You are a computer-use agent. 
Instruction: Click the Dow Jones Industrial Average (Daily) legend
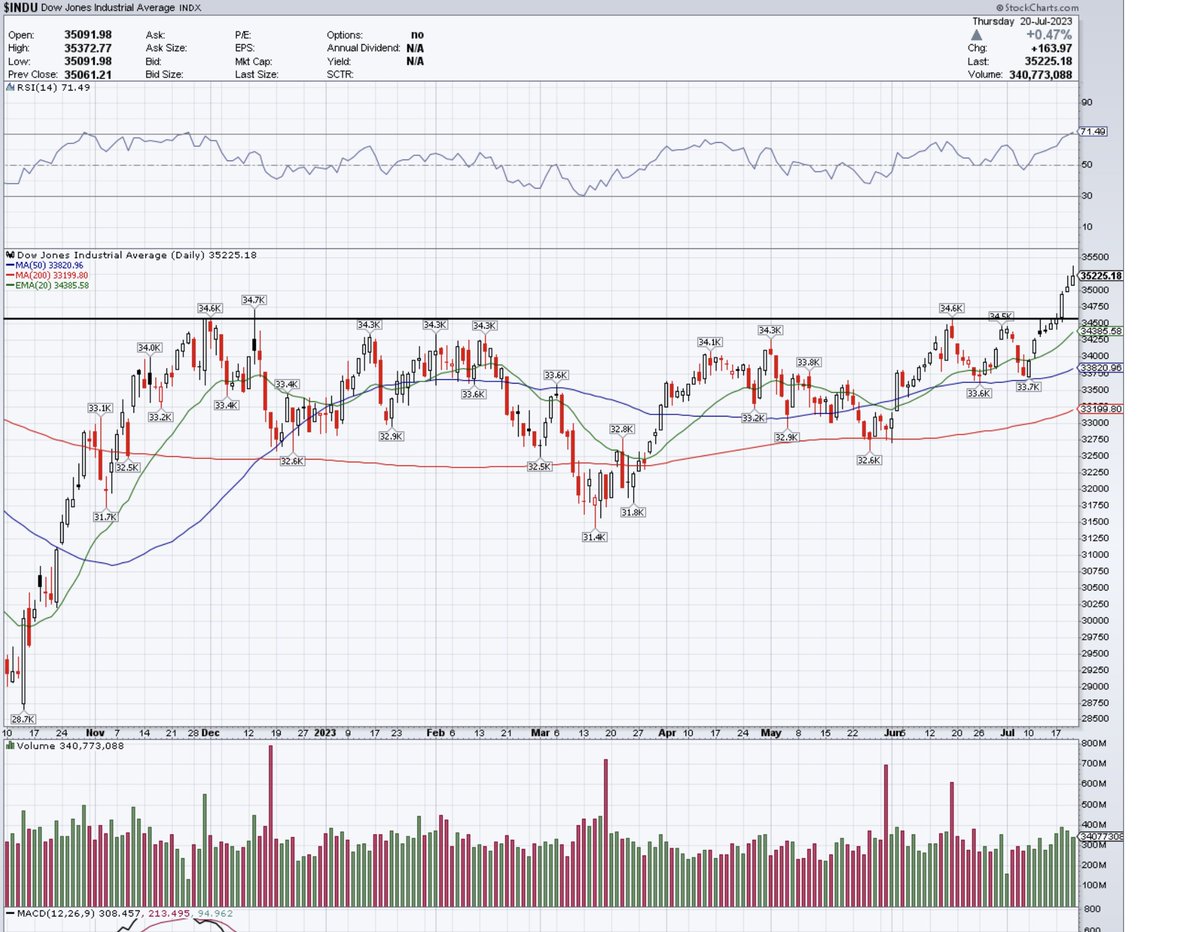pyautogui.click(x=131, y=255)
